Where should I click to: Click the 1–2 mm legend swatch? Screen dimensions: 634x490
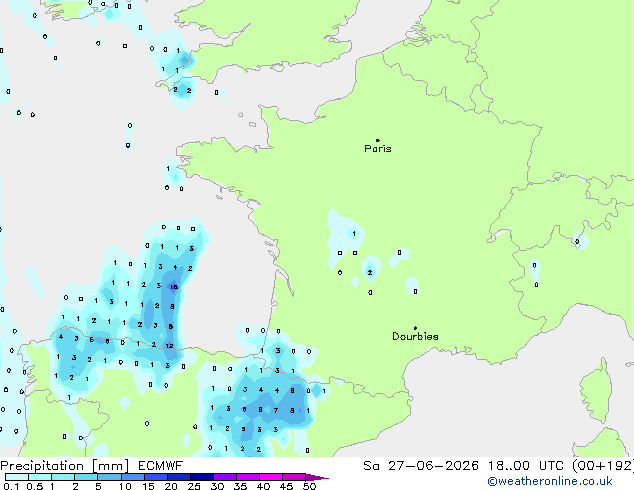(63, 477)
